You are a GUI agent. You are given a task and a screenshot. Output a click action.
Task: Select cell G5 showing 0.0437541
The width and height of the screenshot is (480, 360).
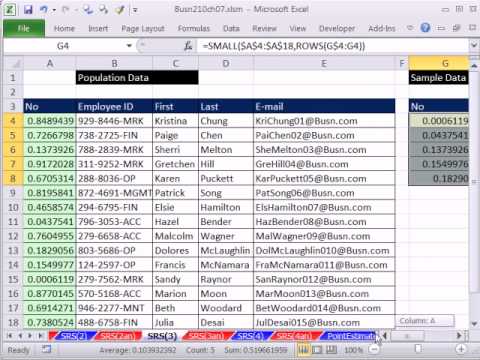tap(438, 135)
